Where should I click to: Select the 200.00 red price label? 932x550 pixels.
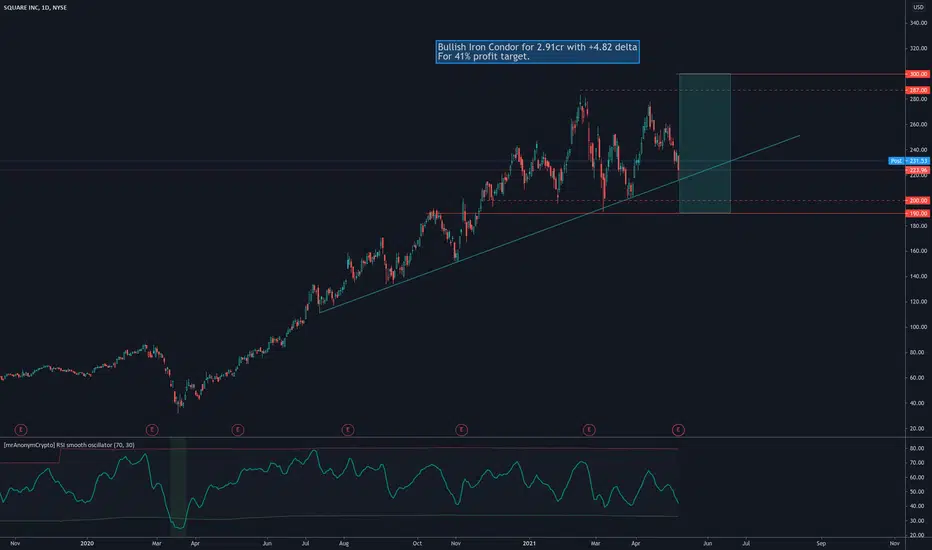917,200
